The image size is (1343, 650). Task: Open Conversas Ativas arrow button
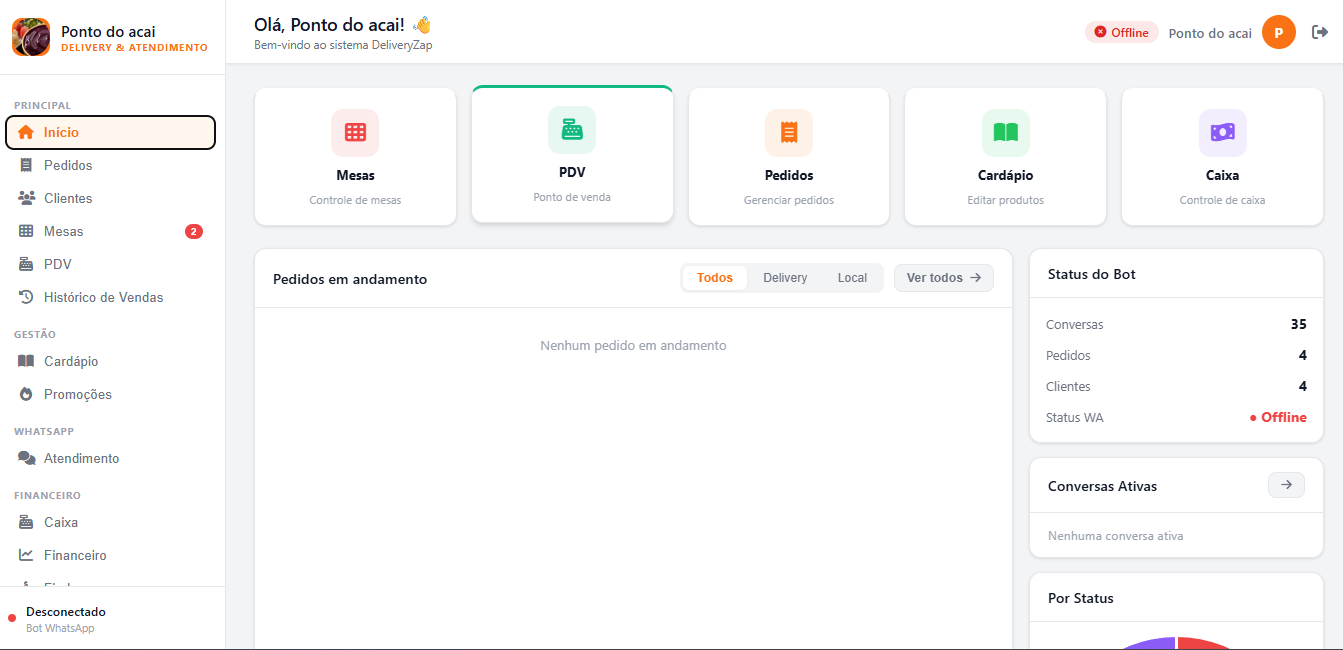point(1286,485)
